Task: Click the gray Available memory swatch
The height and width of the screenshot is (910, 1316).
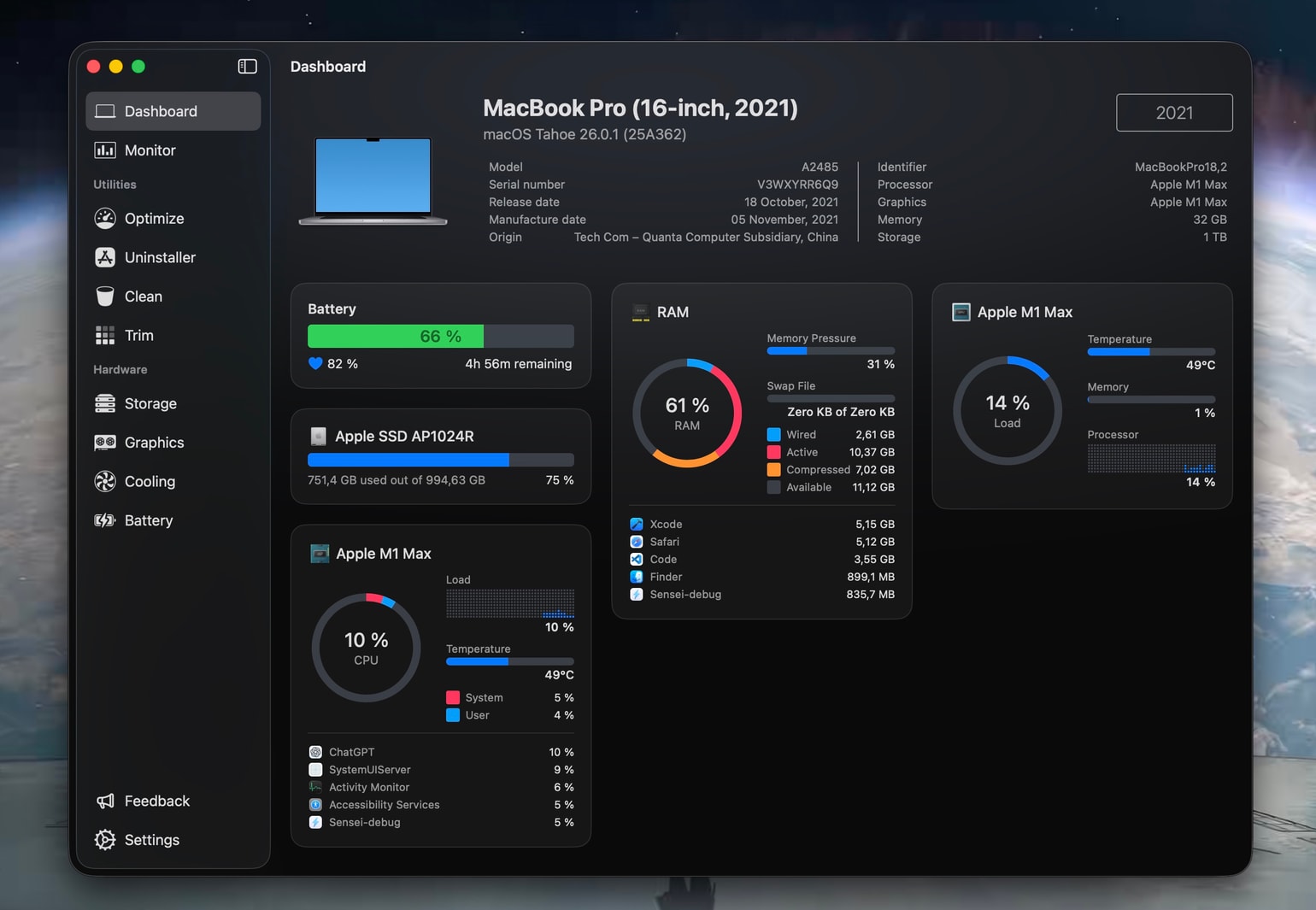Action: click(x=773, y=487)
